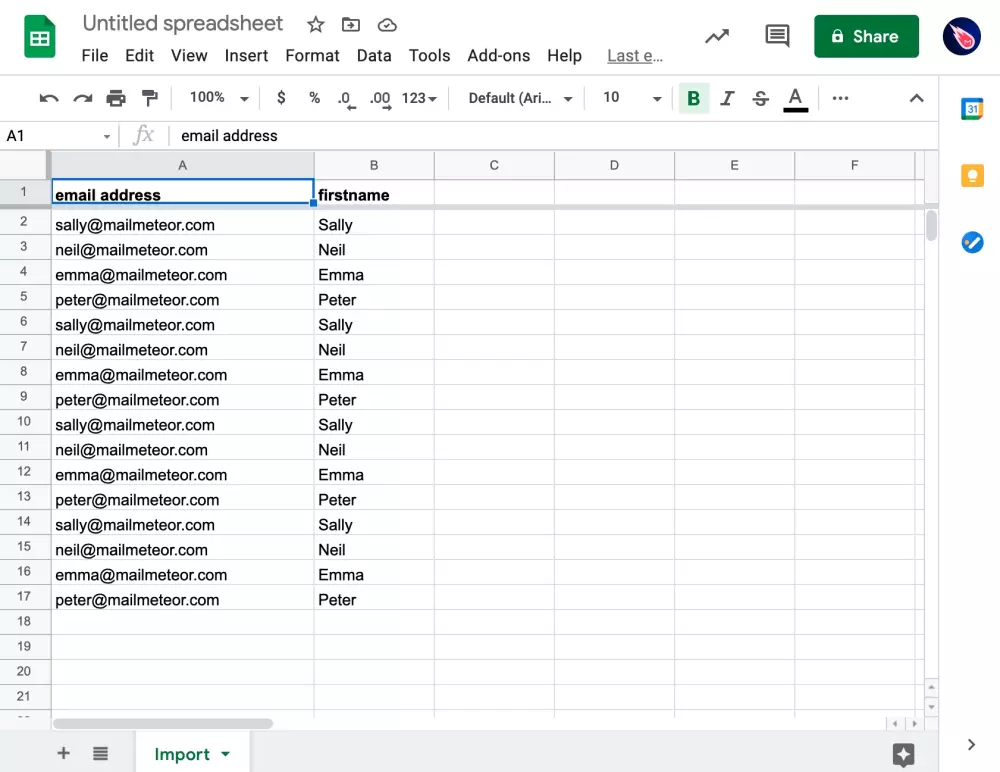Select the paint format roller tool
Image resolution: width=1000 pixels, height=772 pixels.
[x=150, y=98]
